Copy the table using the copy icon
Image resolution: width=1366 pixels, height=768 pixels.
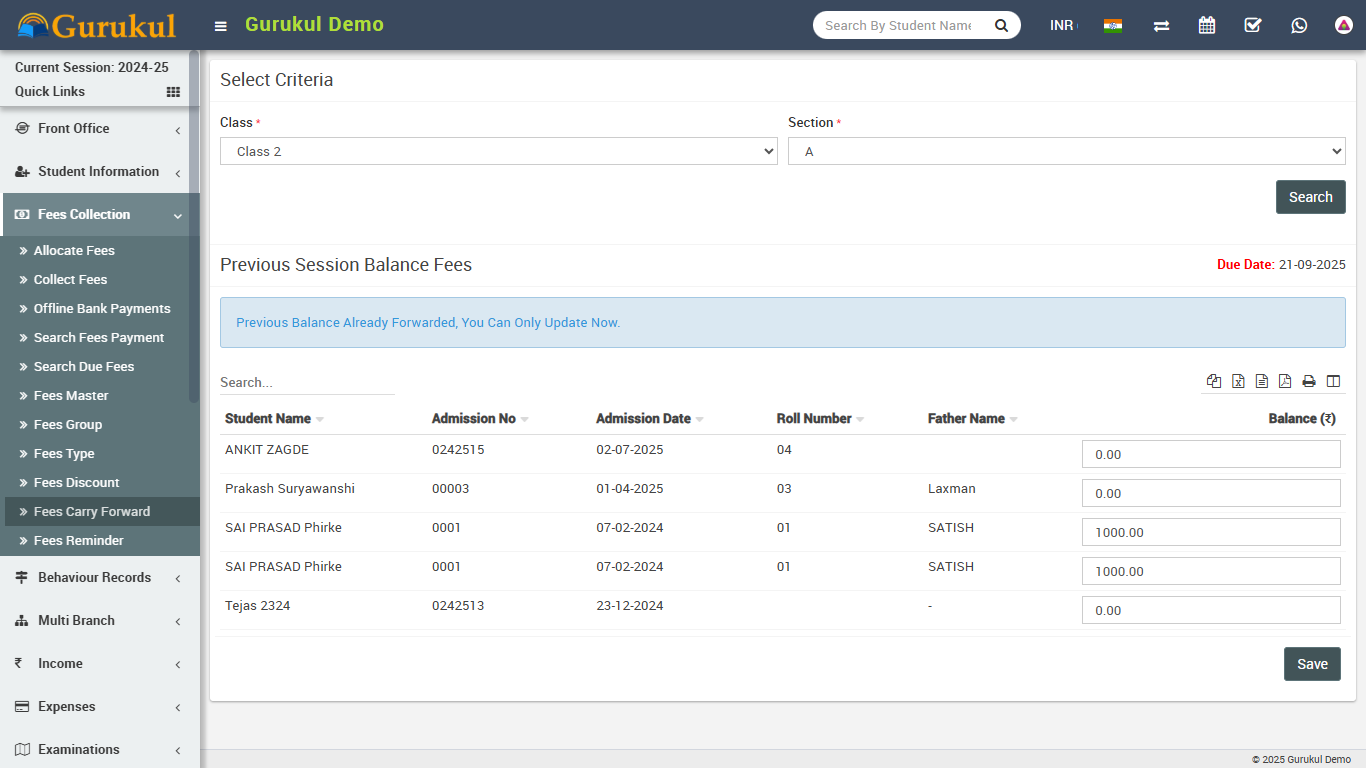coord(1214,381)
